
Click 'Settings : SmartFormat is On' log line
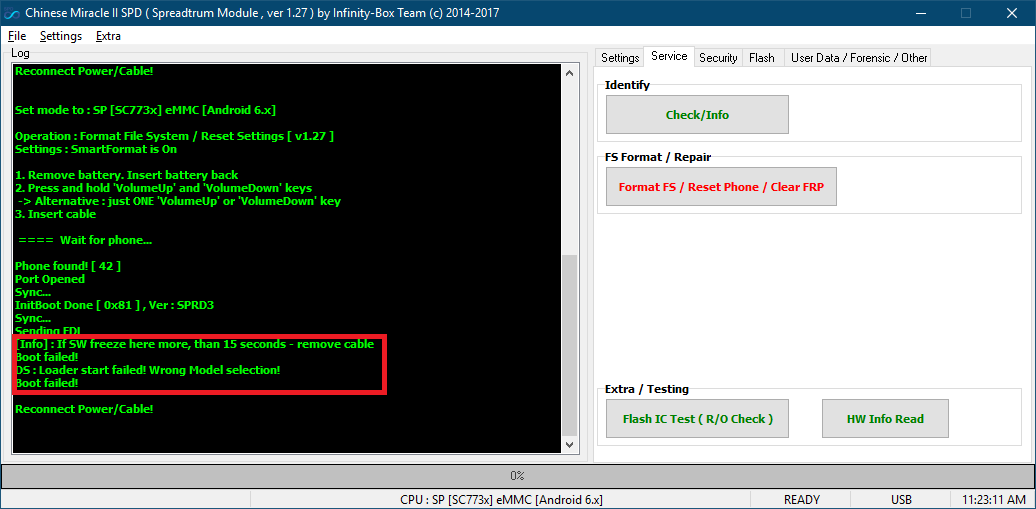pos(96,149)
